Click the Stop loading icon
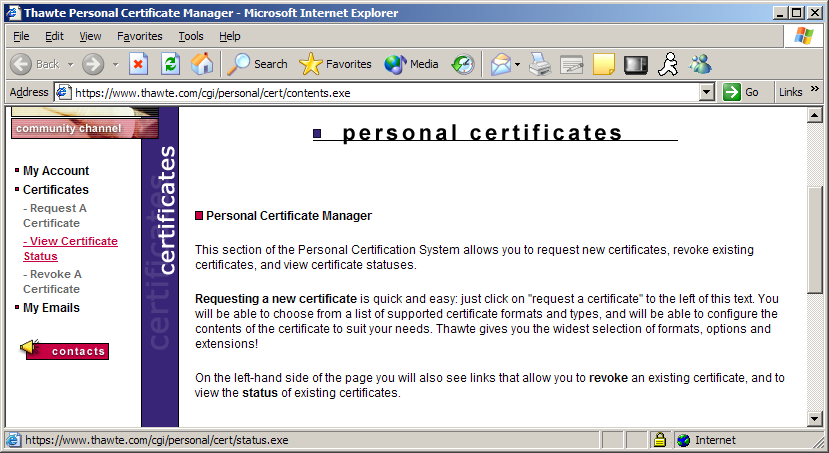This screenshot has height=453, width=829. 139,64
